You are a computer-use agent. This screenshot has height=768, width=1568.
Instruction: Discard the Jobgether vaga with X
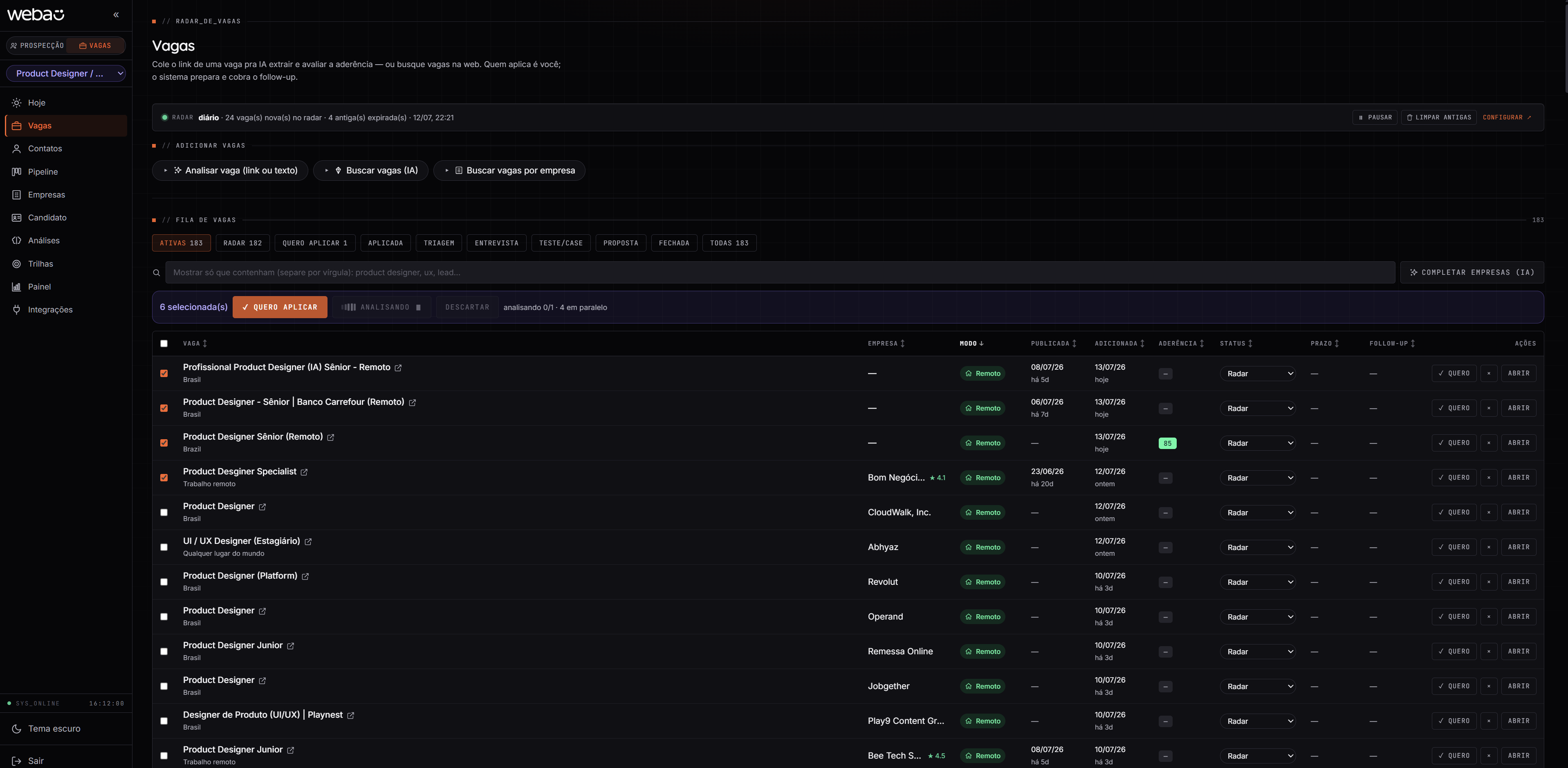[x=1488, y=686]
